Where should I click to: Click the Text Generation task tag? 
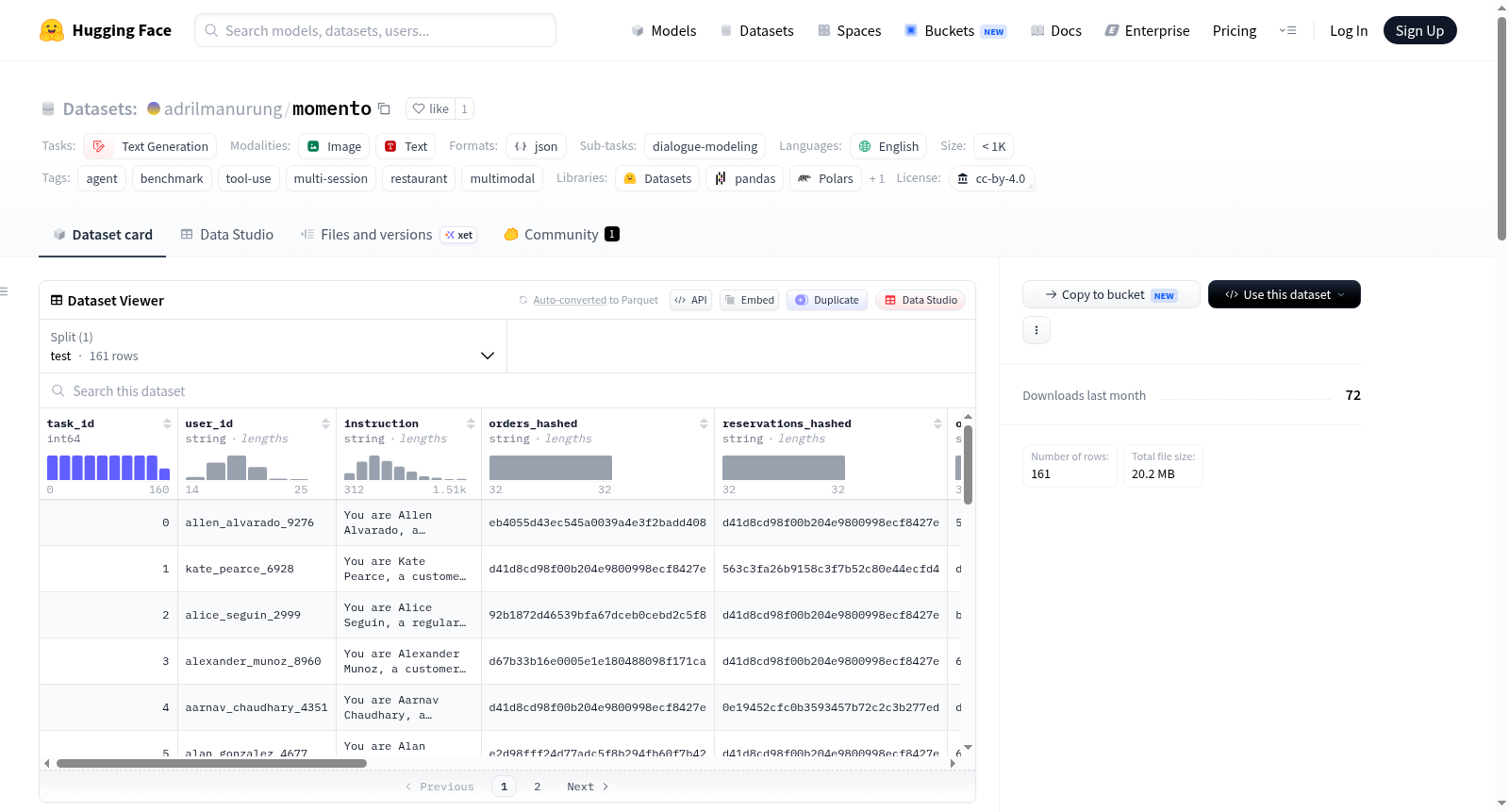pyautogui.click(x=150, y=146)
